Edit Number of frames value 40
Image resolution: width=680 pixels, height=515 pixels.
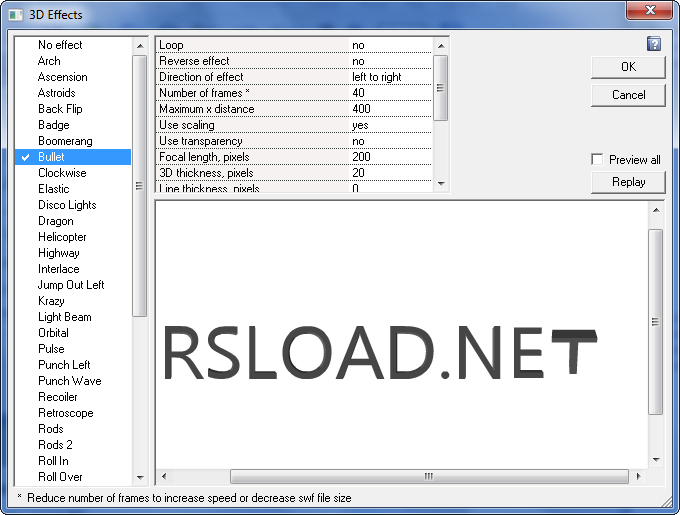390,93
